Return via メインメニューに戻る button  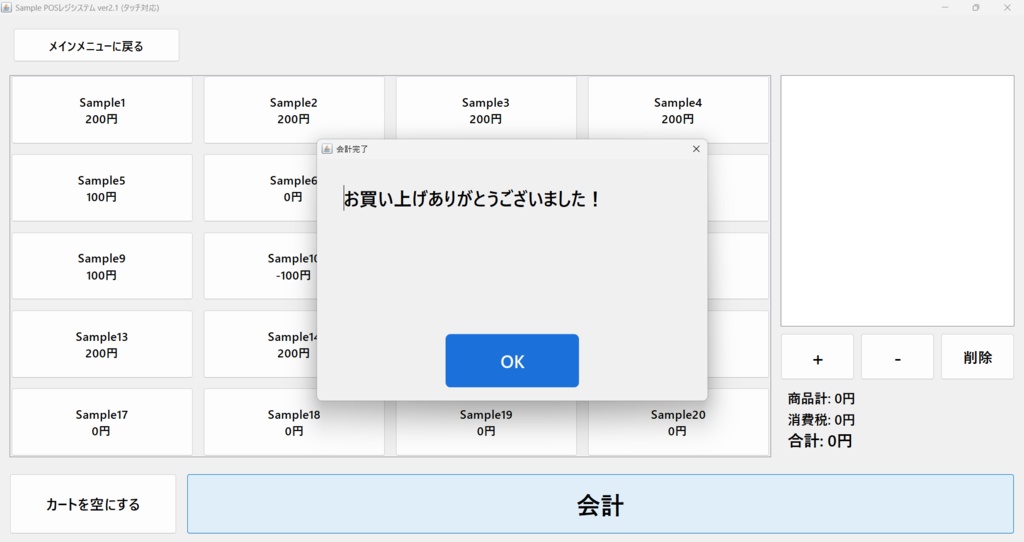96,46
